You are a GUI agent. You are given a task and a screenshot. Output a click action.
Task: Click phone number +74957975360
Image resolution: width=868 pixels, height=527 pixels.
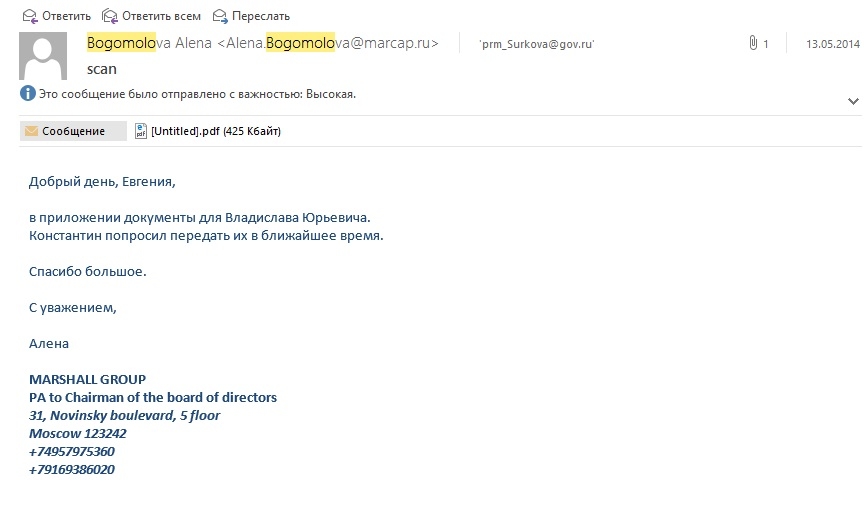pos(72,451)
